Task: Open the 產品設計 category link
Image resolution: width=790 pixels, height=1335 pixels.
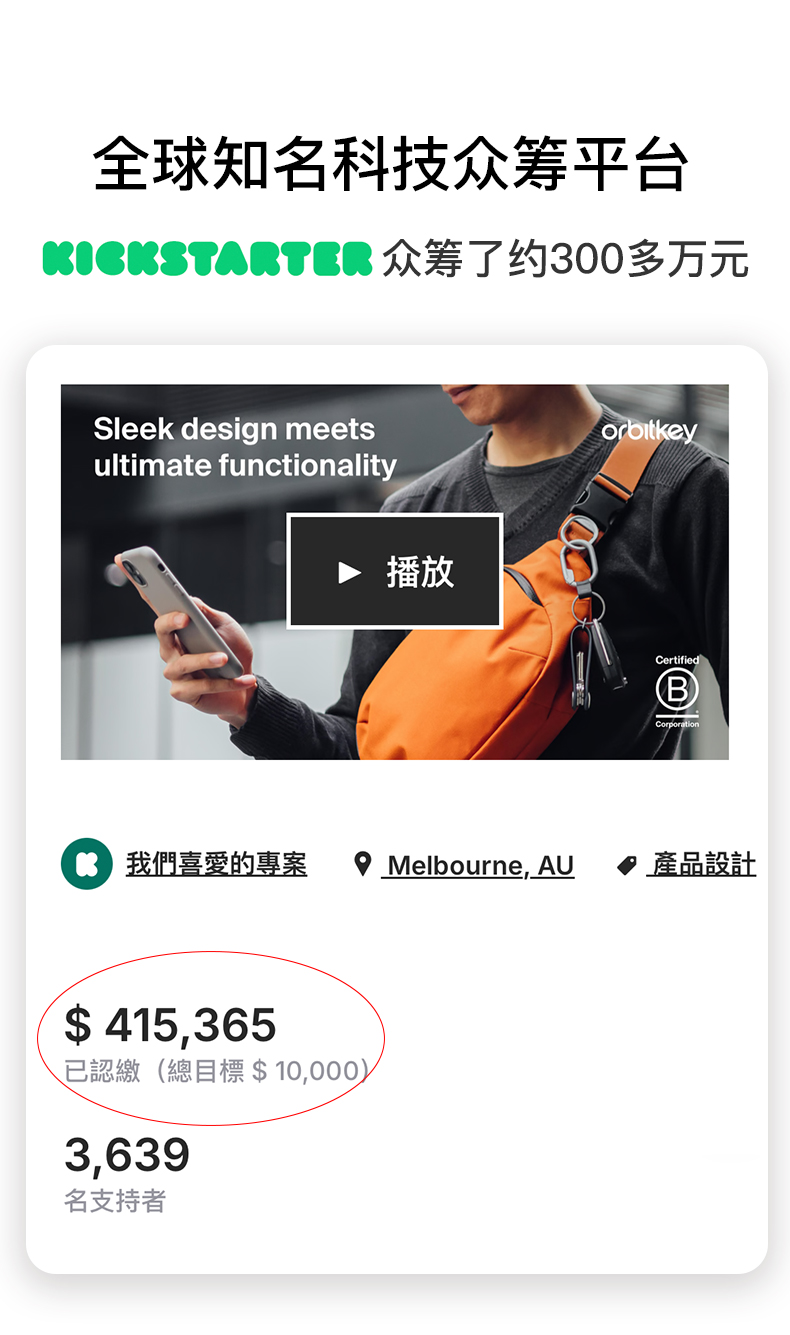Action: point(701,864)
